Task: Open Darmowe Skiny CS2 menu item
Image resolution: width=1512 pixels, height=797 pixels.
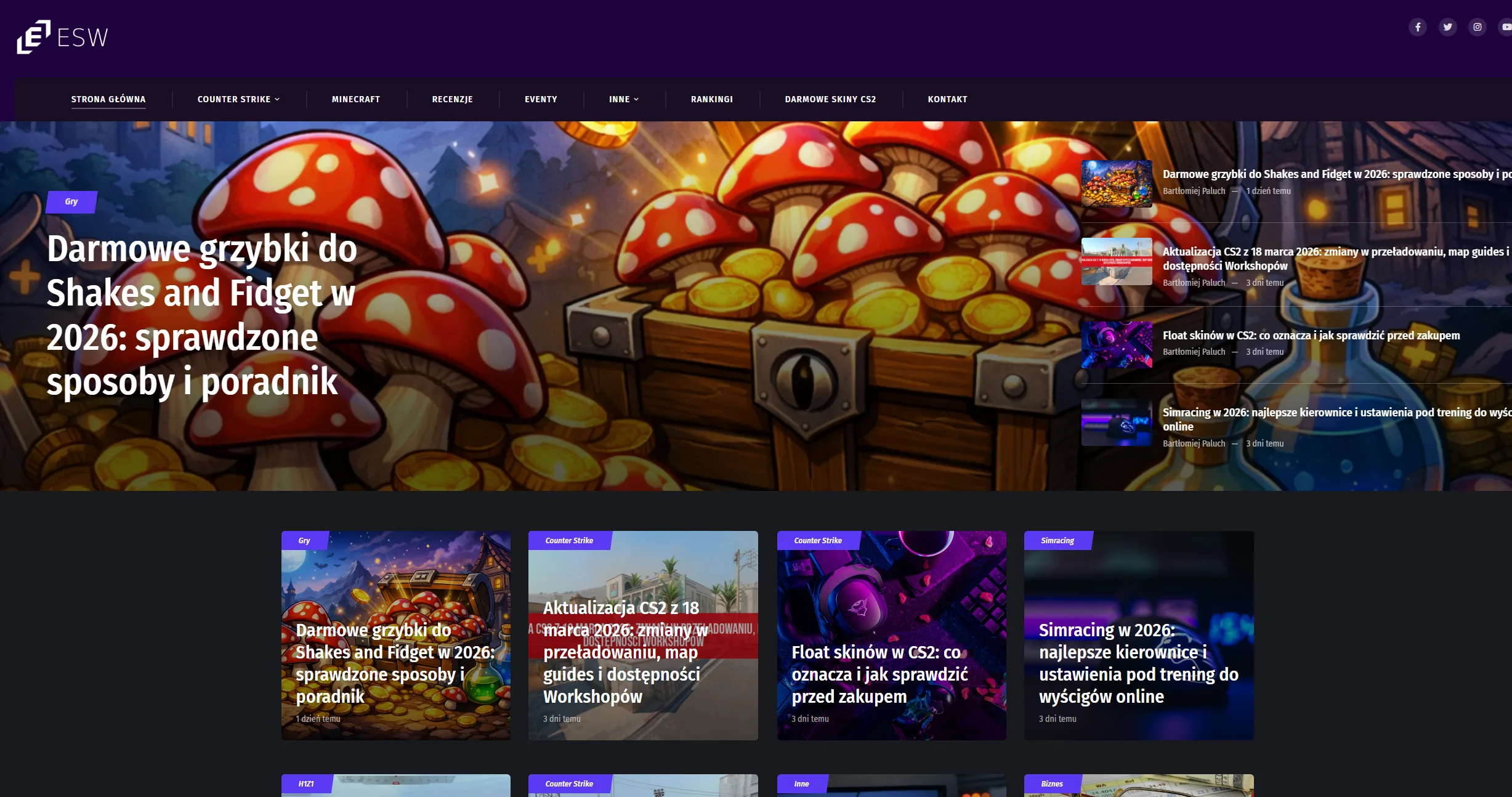Action: click(830, 99)
